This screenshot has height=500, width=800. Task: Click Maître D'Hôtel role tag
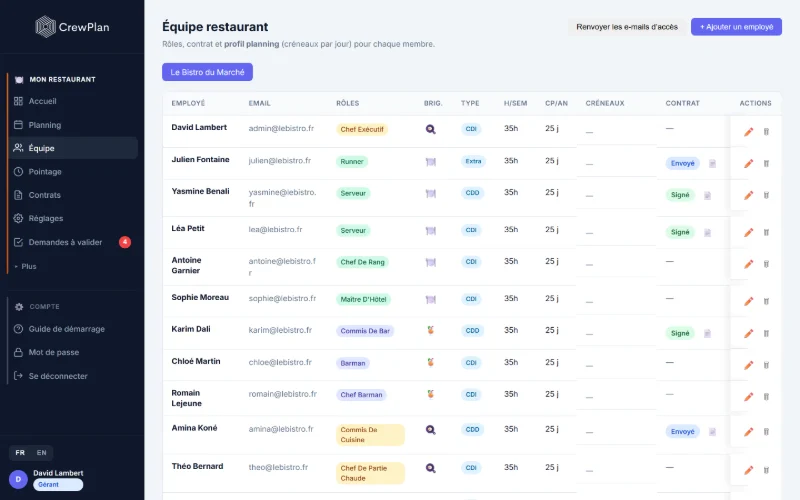pos(363,299)
